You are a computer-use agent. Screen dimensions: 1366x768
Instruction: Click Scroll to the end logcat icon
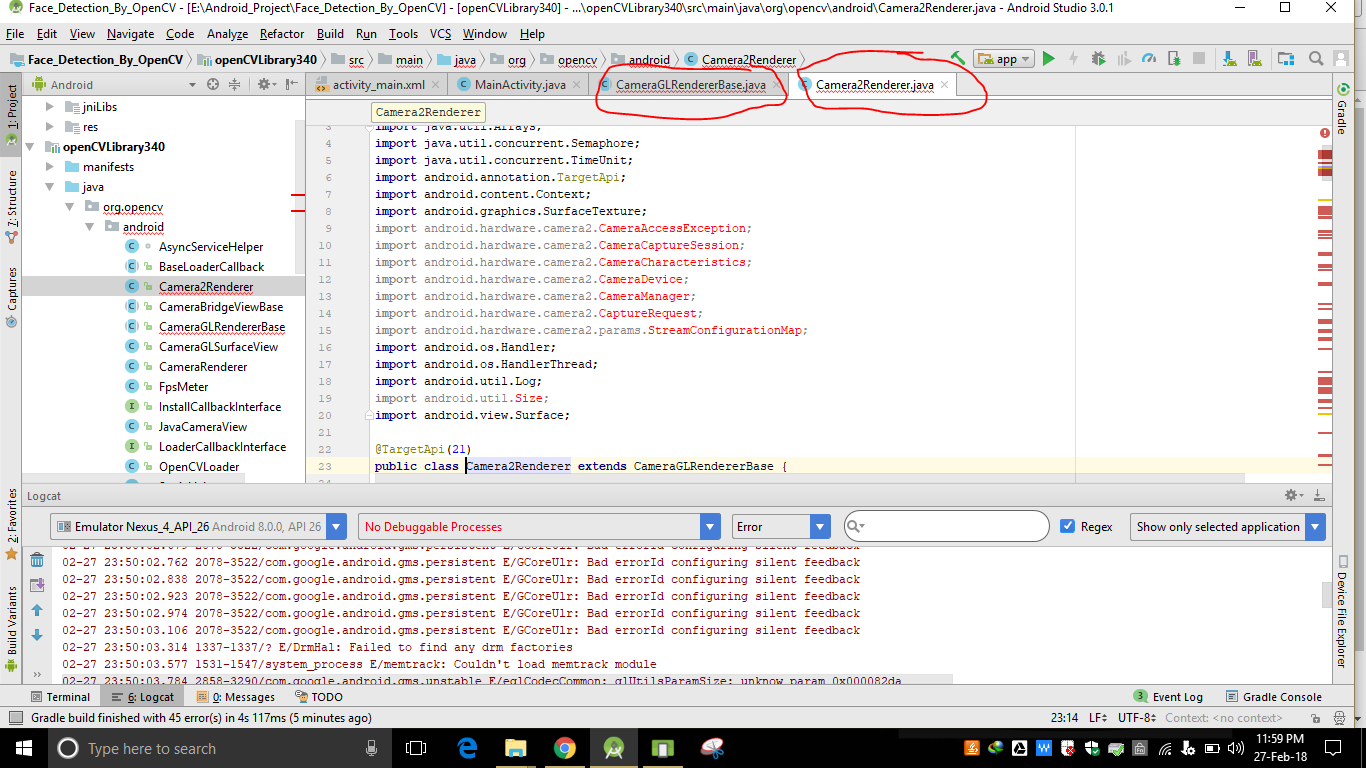click(x=37, y=585)
